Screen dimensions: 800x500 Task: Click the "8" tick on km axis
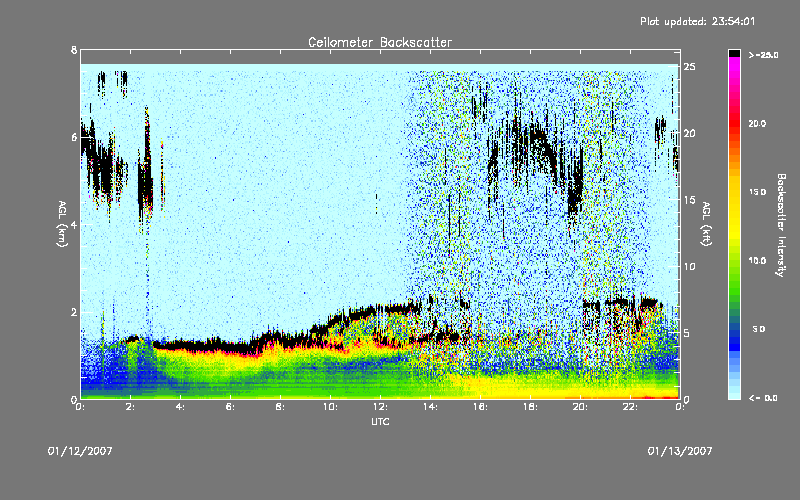[74, 50]
